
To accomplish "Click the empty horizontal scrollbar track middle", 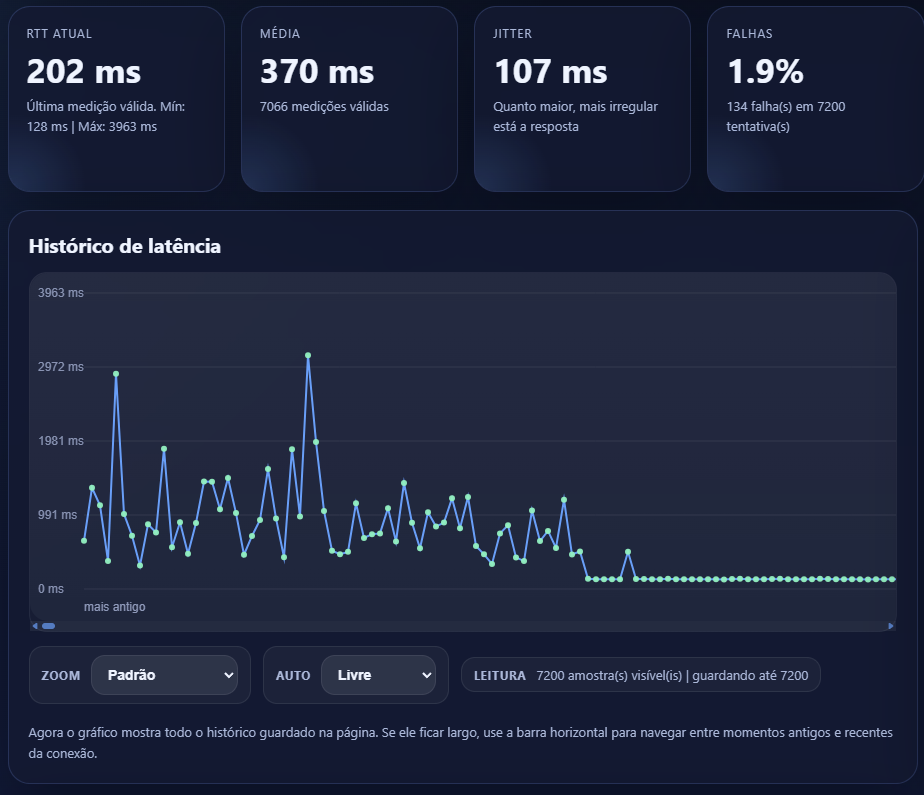I will [462, 626].
